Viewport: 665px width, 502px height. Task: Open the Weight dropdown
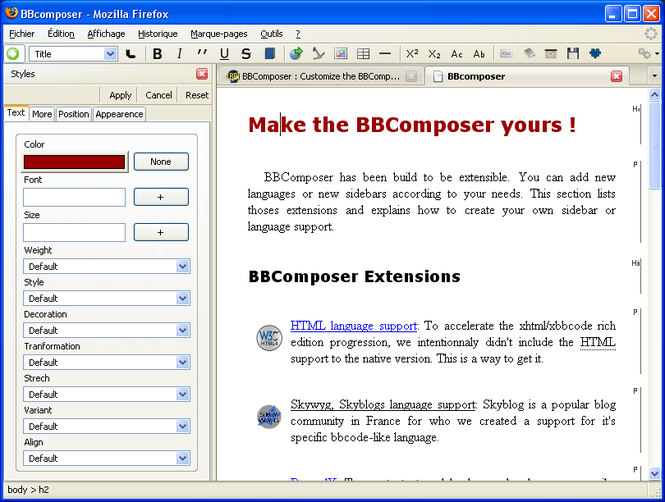tap(106, 266)
